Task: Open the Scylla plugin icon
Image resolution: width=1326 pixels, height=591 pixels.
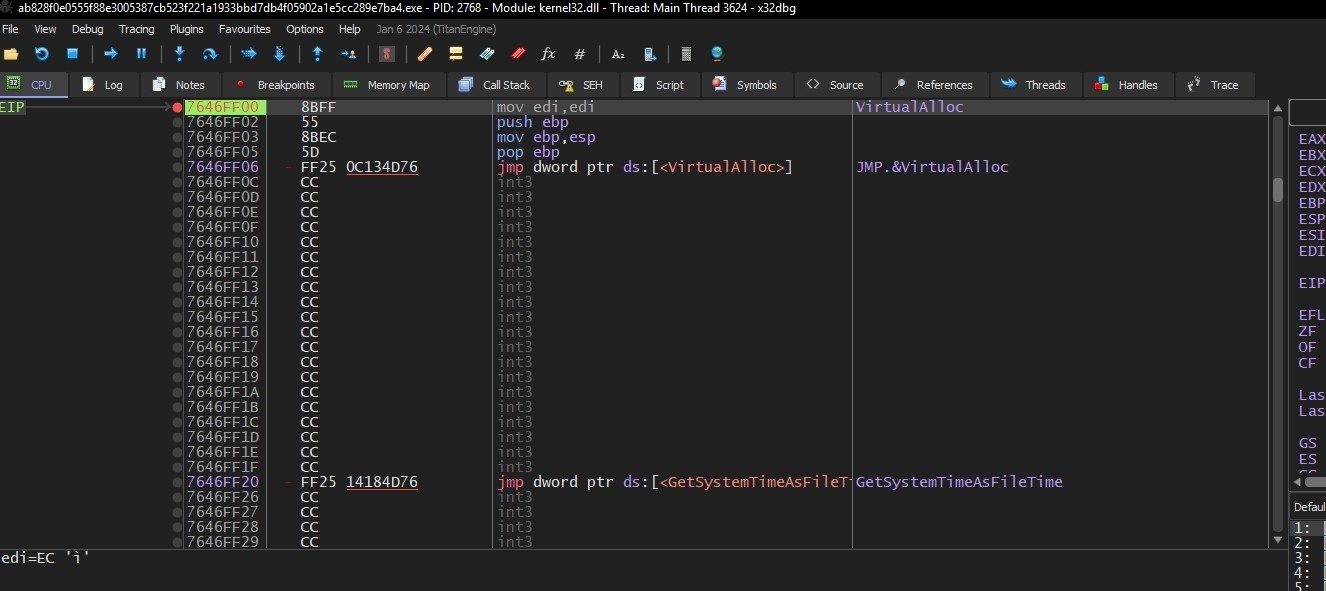Action: click(x=386, y=54)
